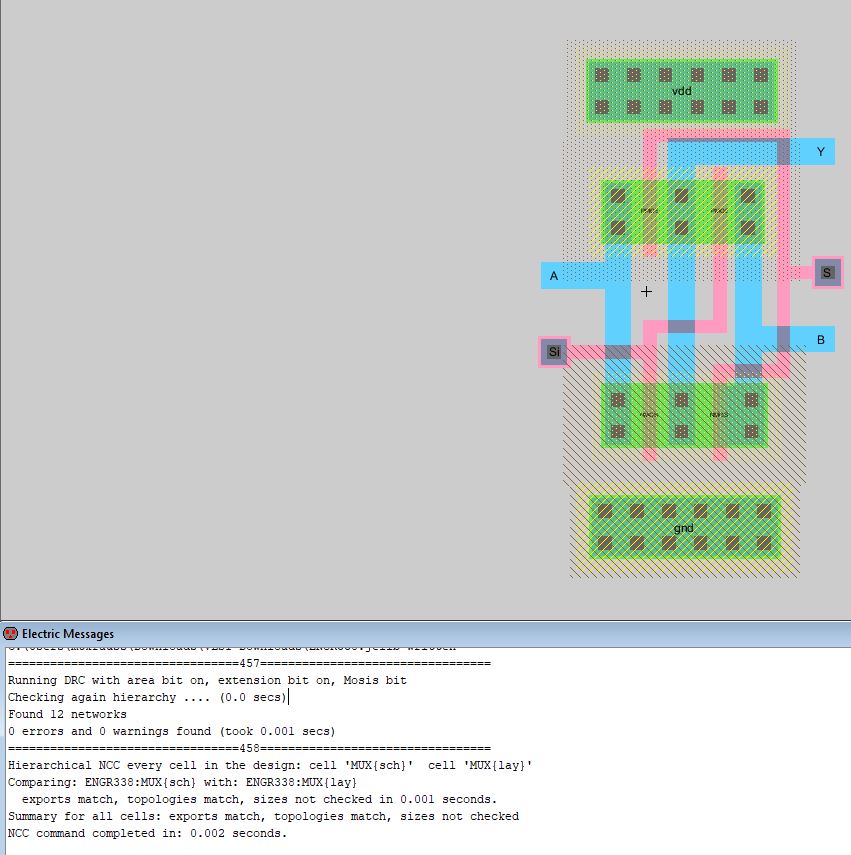Click the 'Found 12 networks' line

[67, 714]
